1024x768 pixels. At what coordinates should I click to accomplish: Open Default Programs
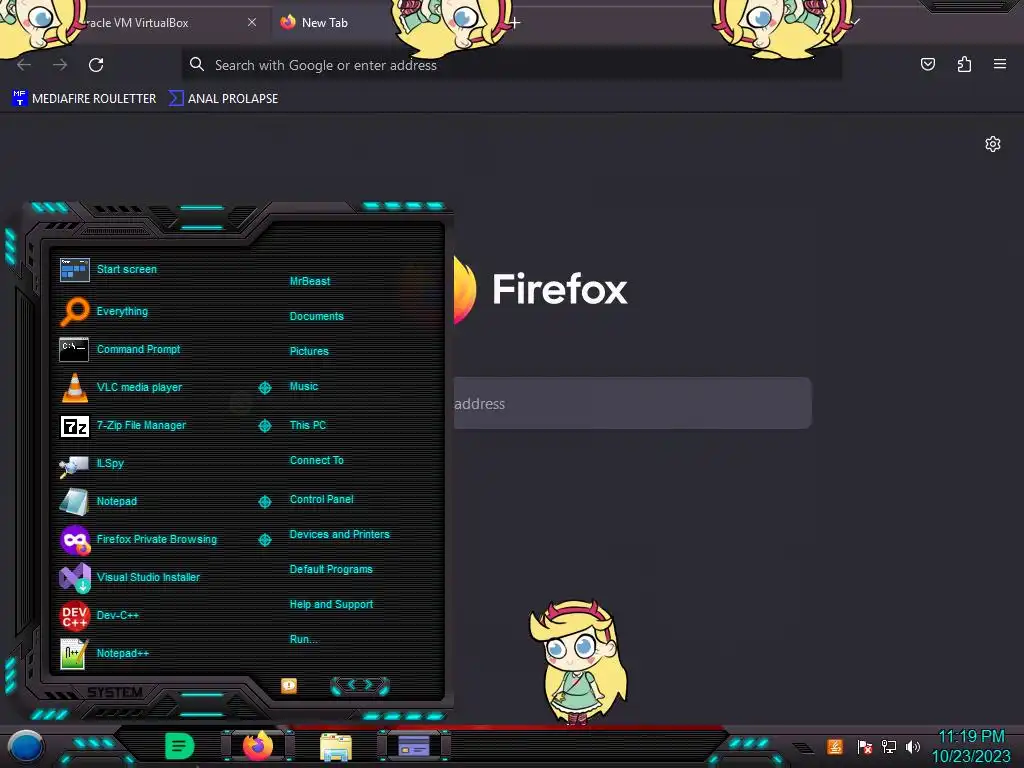(330, 569)
